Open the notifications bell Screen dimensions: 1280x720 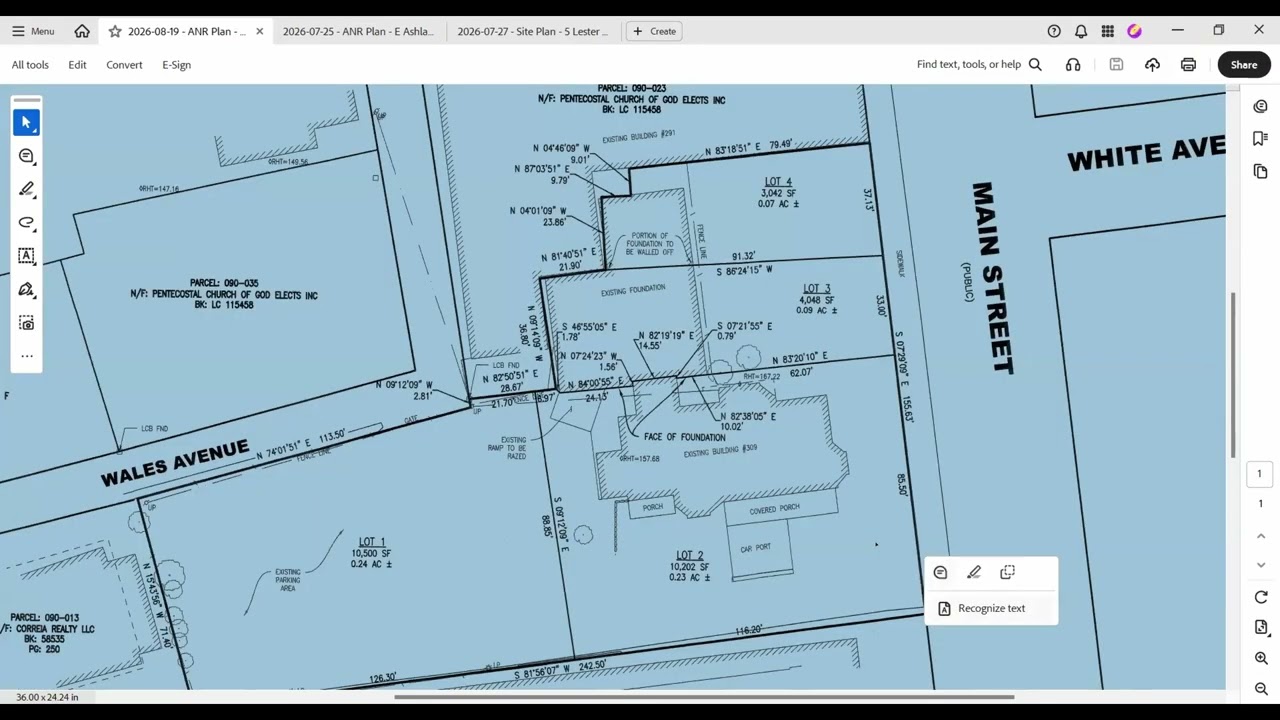coord(1081,31)
